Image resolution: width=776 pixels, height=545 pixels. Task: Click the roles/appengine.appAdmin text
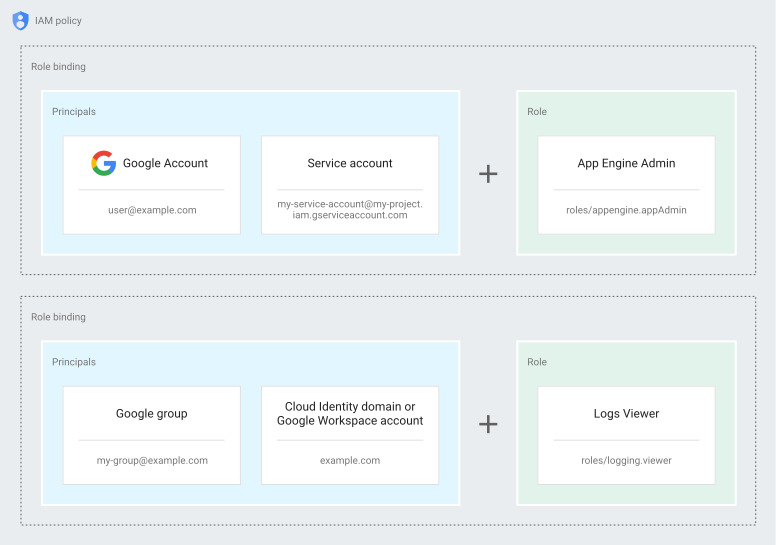[627, 210]
